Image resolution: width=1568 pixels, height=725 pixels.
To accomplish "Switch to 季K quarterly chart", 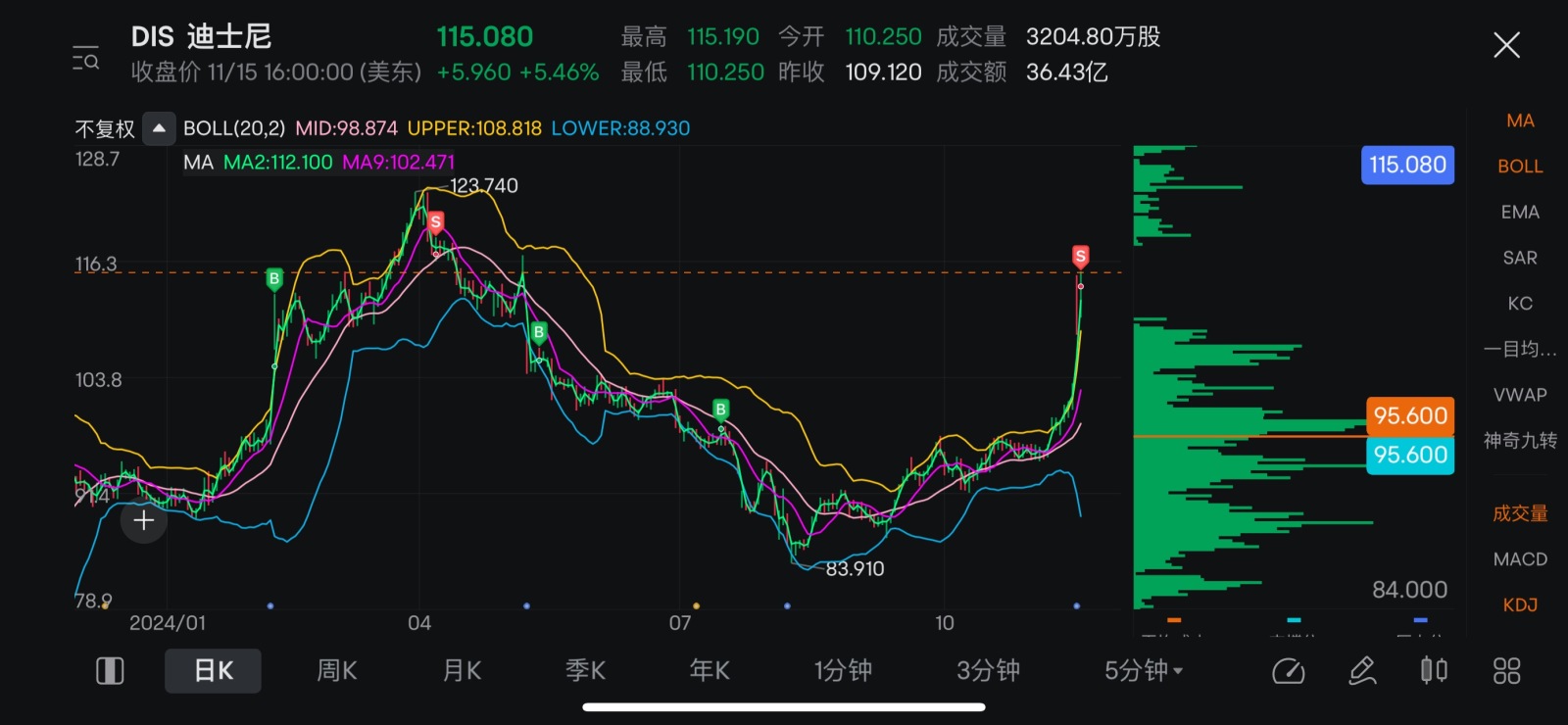I will (x=586, y=671).
